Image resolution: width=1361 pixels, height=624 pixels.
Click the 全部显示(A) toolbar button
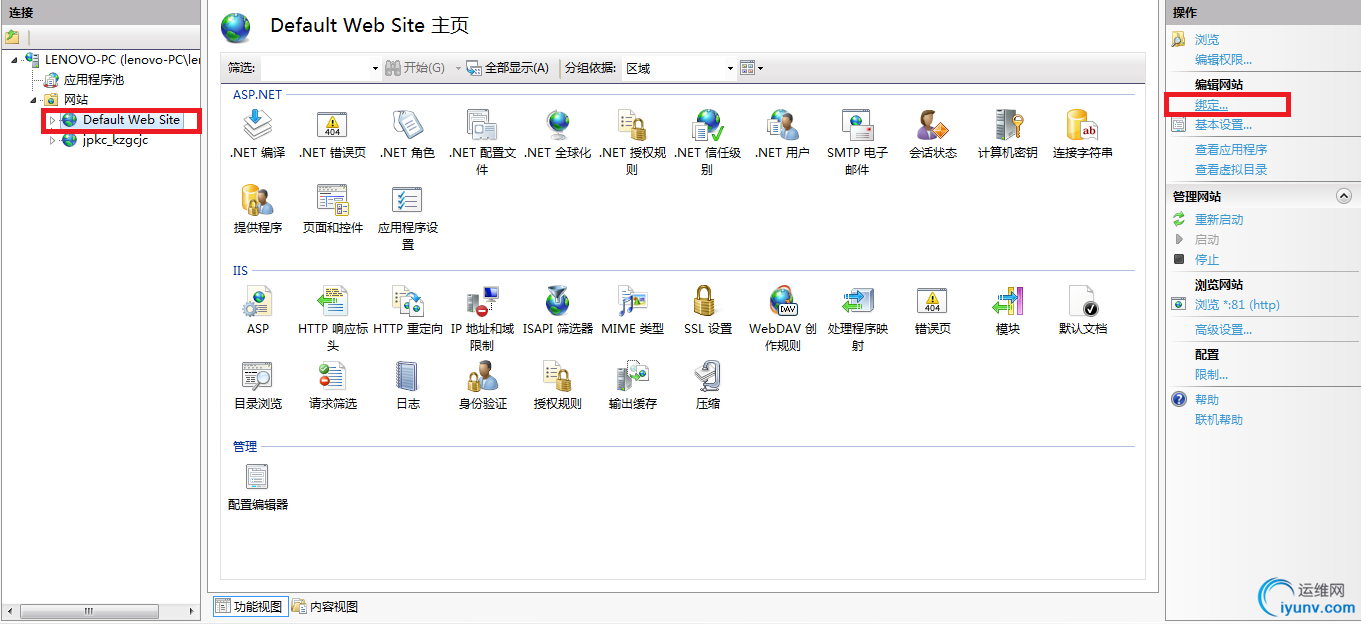coord(508,68)
